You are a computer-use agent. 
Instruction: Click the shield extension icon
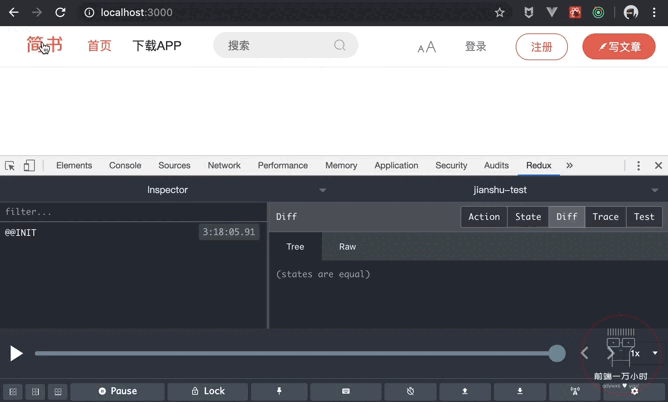pos(529,12)
